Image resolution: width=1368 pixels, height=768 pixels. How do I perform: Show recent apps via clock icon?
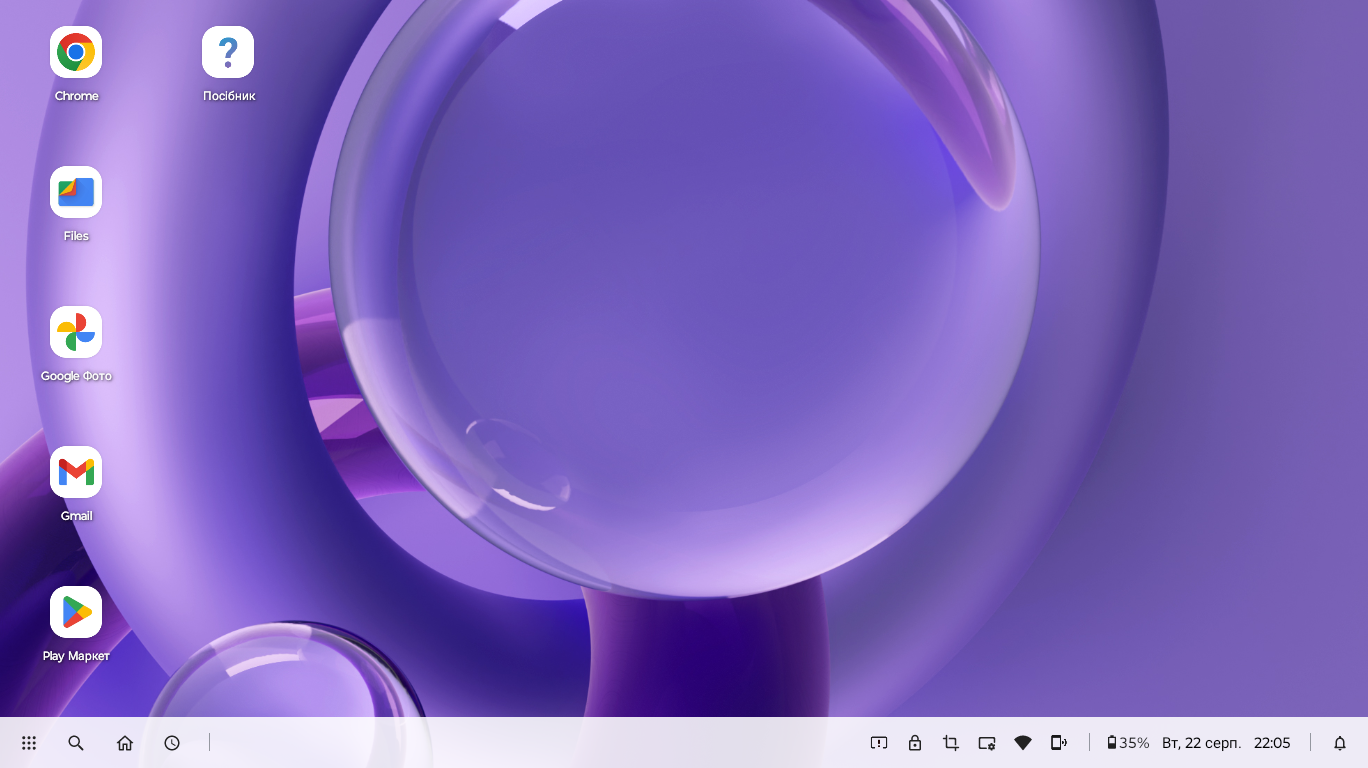click(172, 743)
